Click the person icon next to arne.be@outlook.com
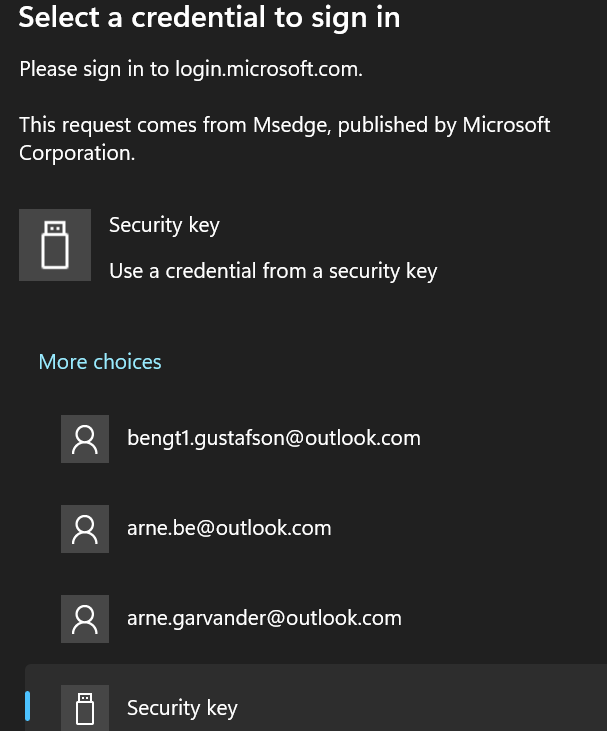The image size is (607, 731). click(x=85, y=529)
